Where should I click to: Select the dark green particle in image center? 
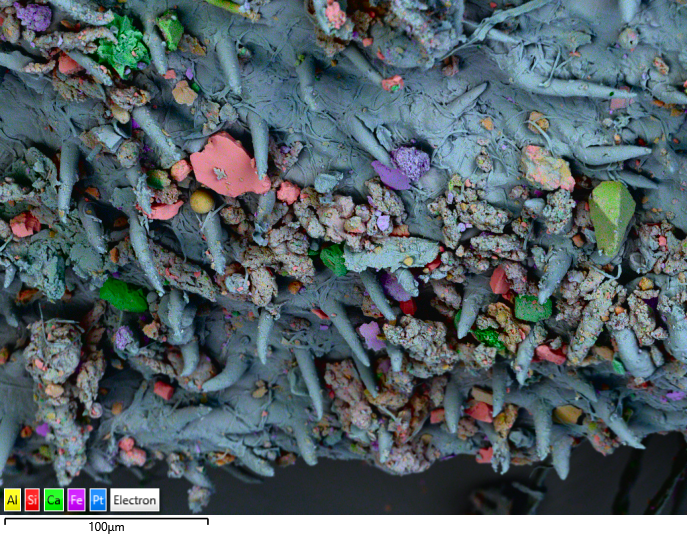pos(334,261)
